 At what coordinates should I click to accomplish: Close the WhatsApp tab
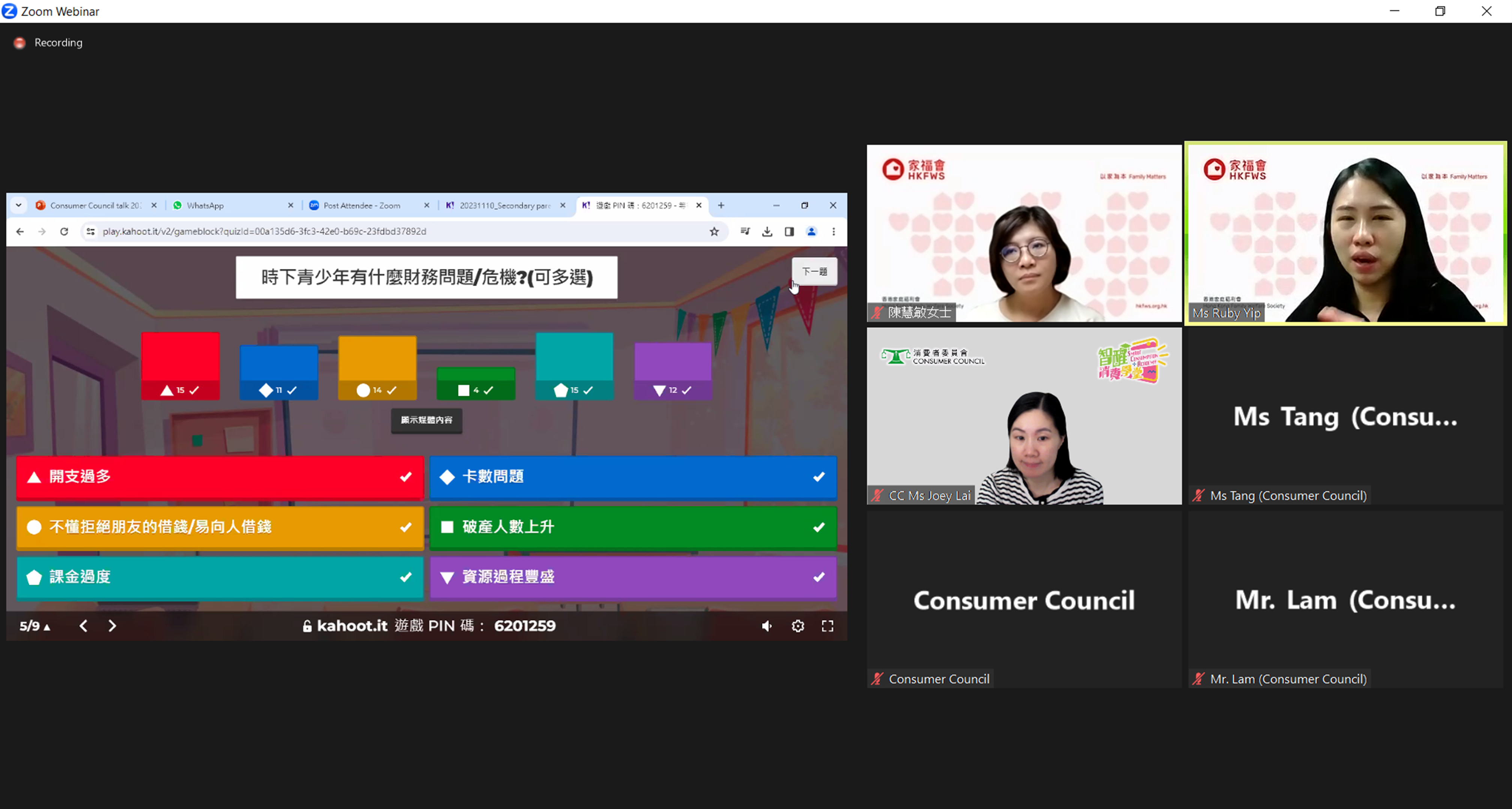[291, 205]
